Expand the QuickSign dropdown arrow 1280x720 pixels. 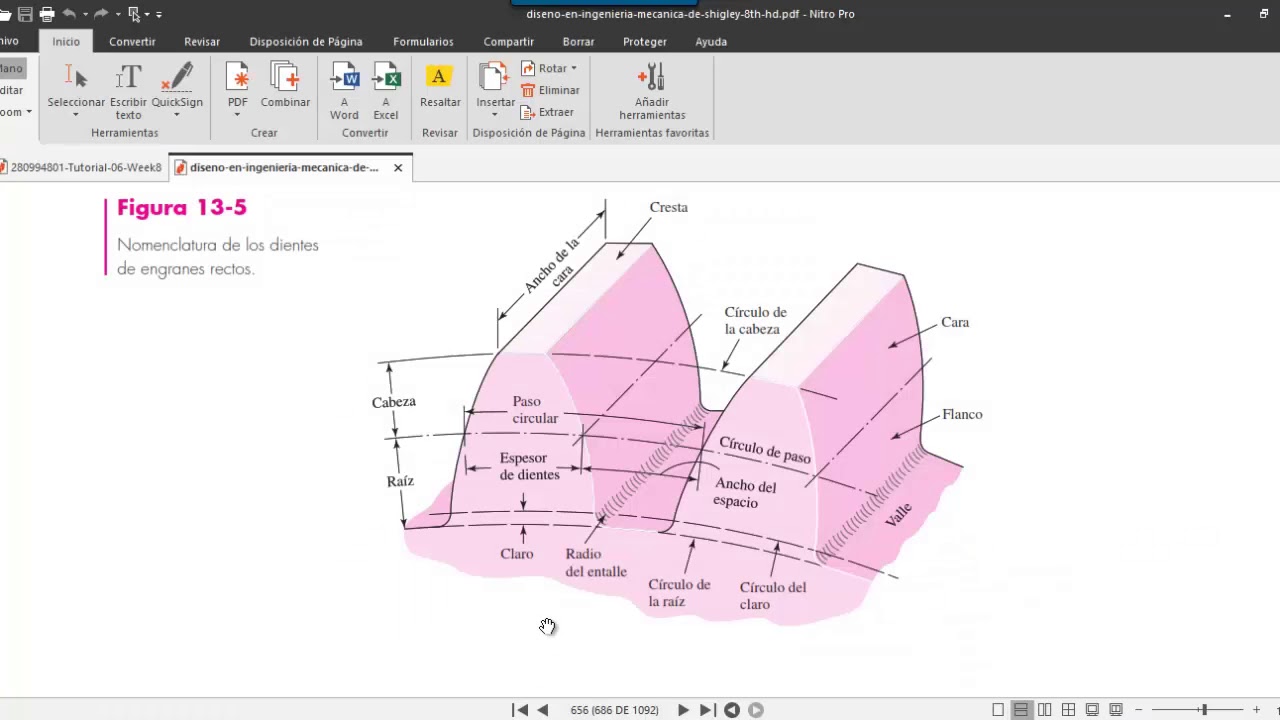(x=177, y=115)
